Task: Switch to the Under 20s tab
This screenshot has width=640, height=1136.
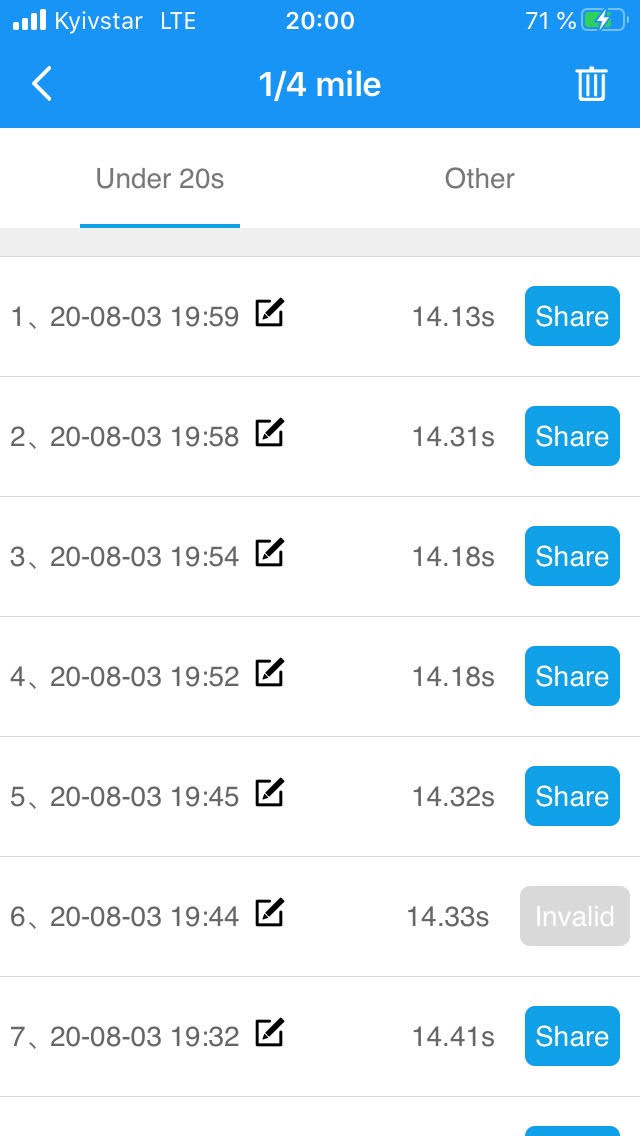Action: coord(160,179)
